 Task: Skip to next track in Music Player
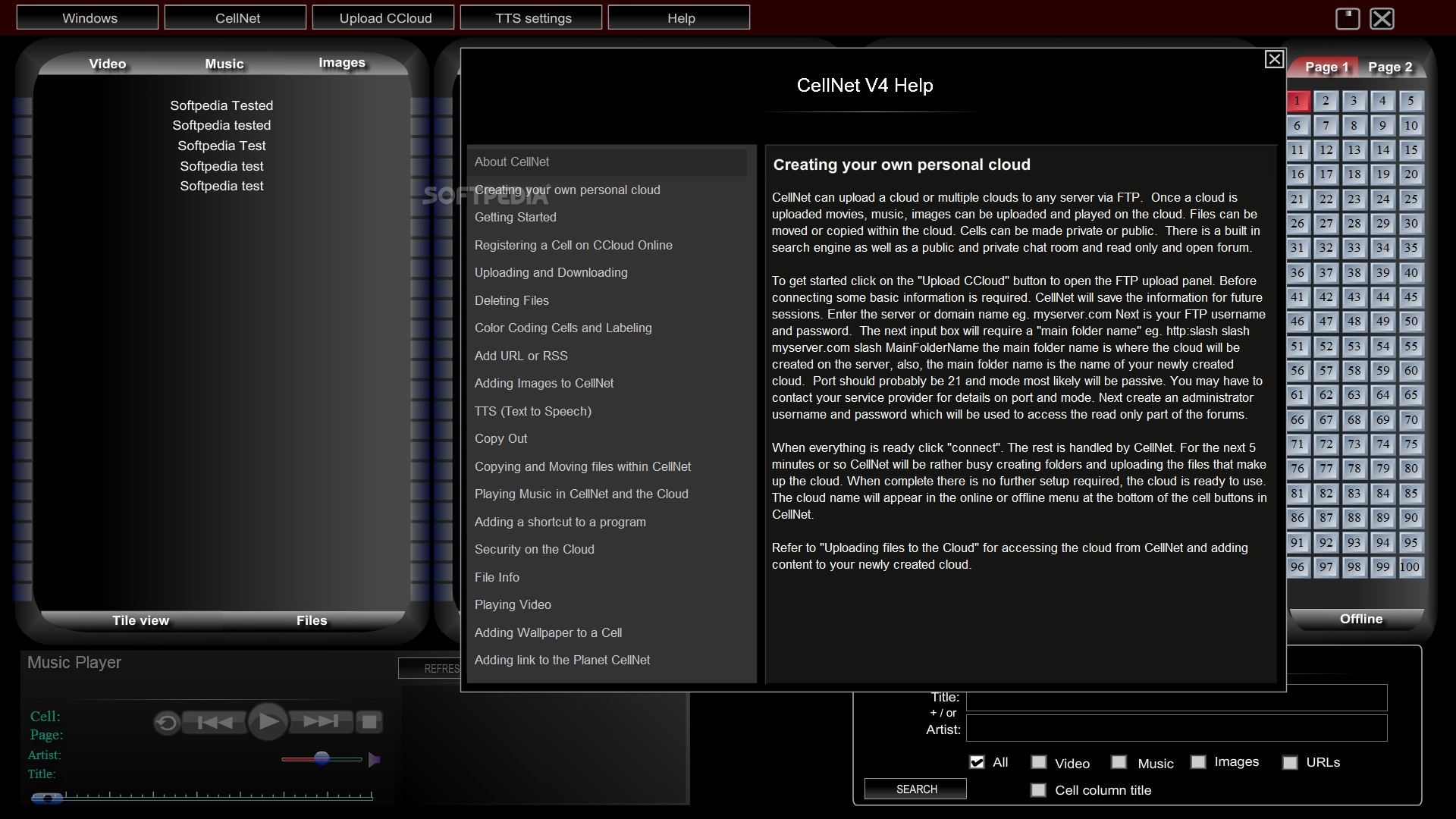click(322, 721)
